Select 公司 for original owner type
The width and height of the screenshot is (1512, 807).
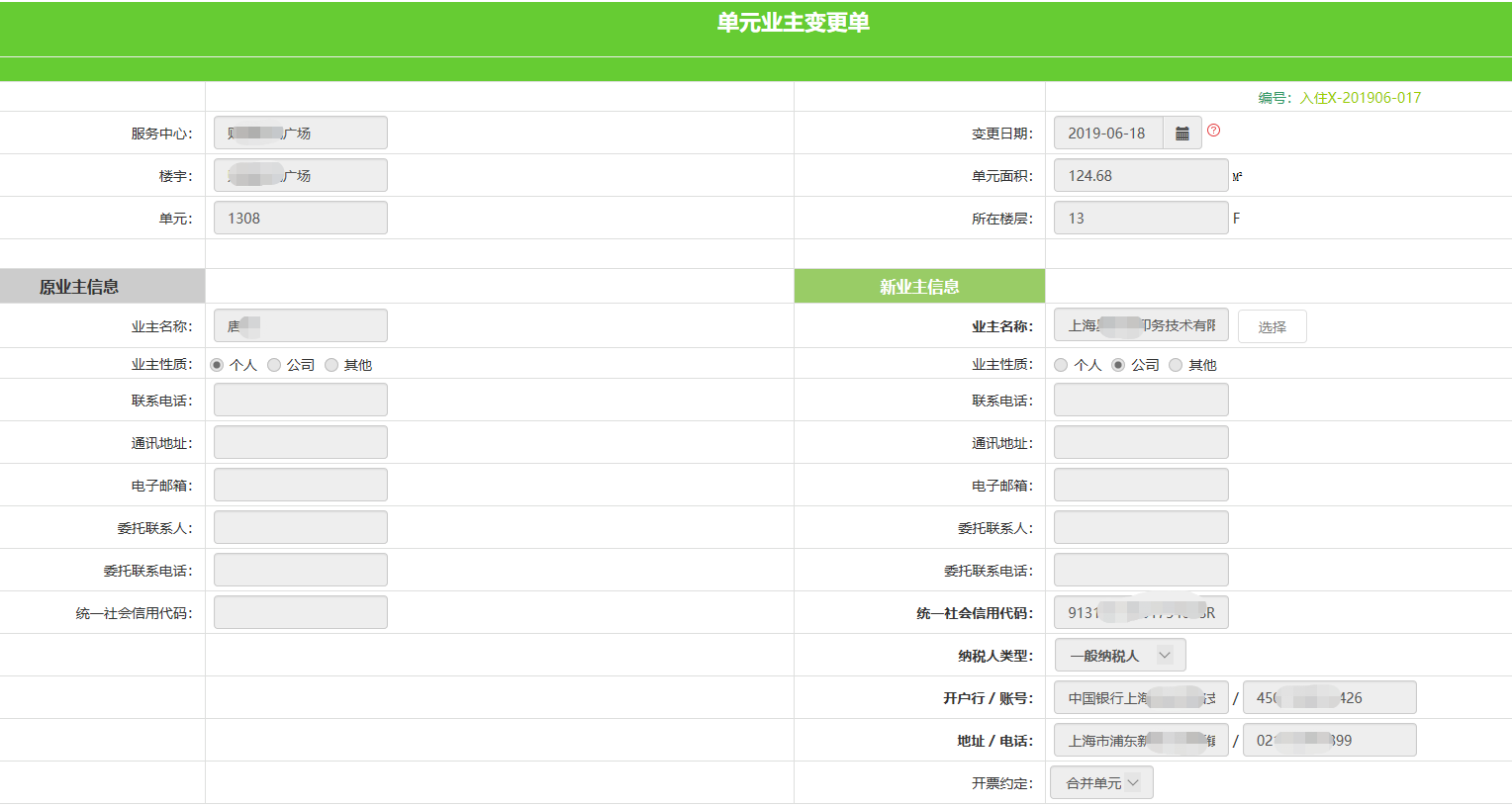tap(275, 365)
